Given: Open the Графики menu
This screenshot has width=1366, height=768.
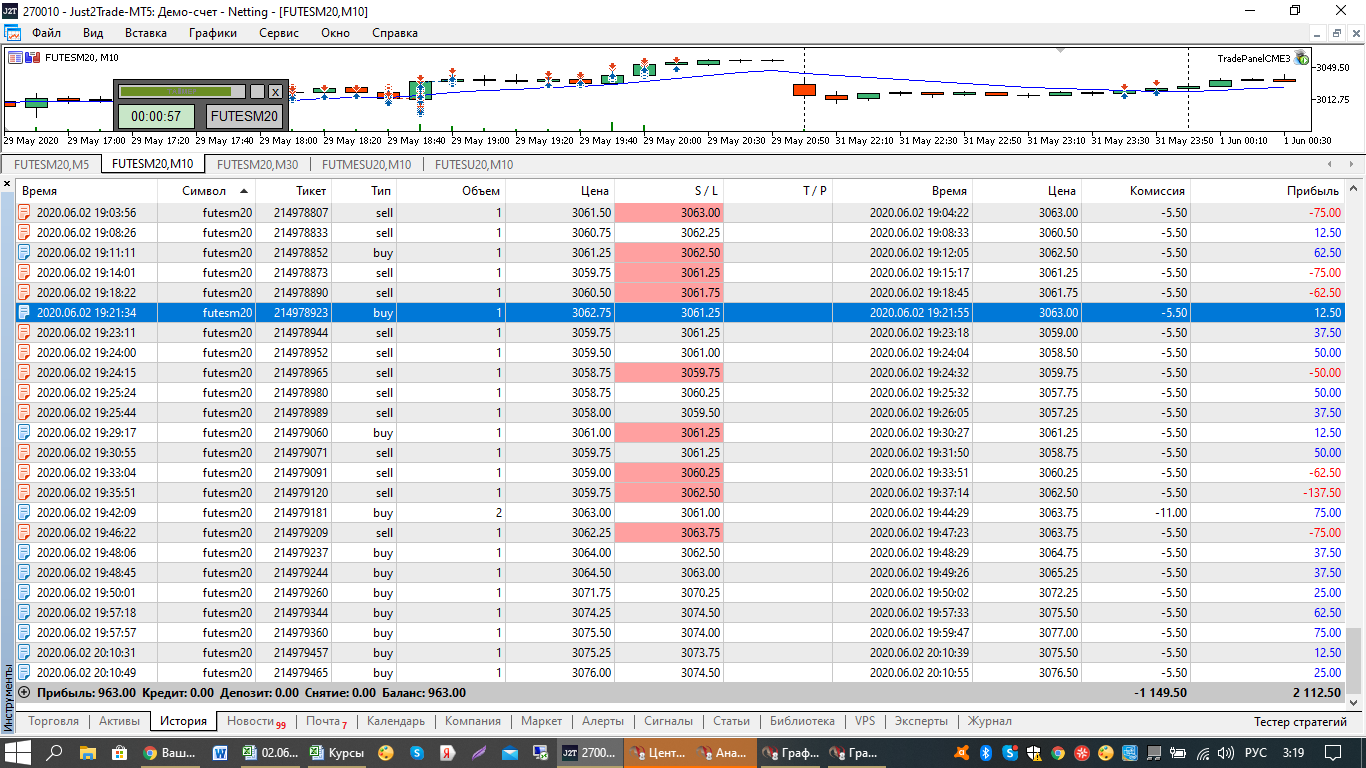Looking at the screenshot, I should [x=212, y=33].
